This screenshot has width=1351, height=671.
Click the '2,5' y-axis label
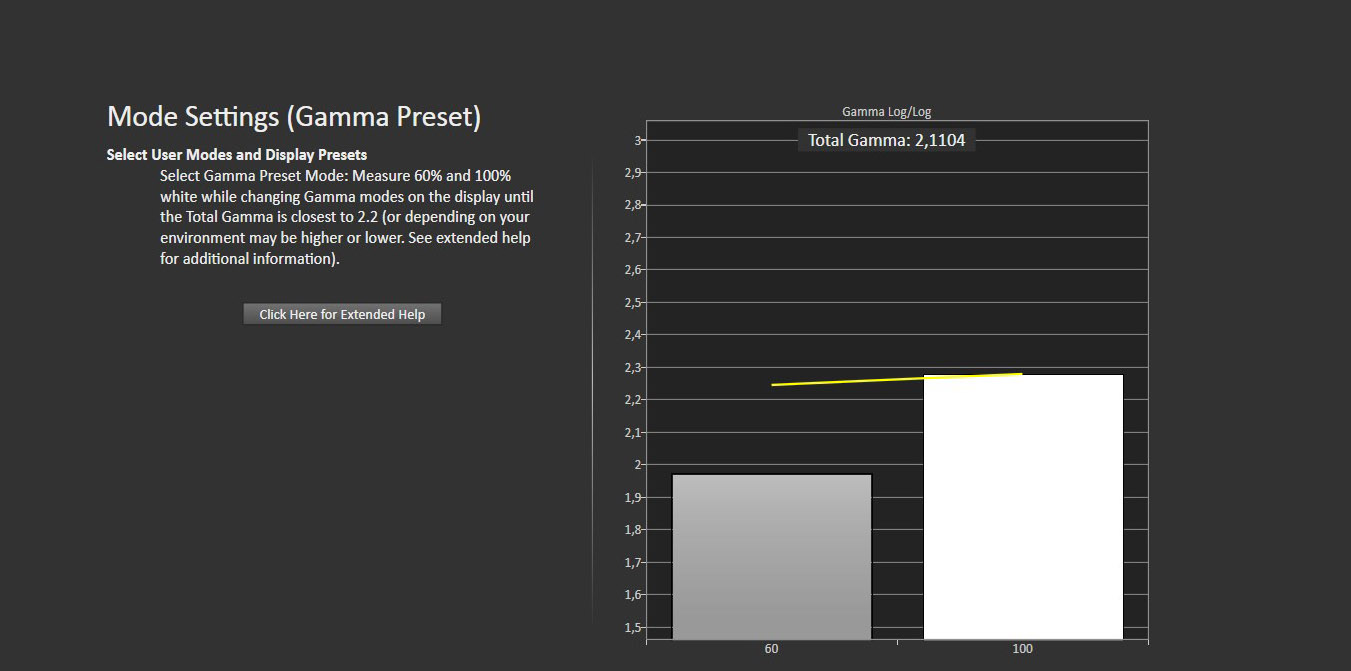(632, 302)
